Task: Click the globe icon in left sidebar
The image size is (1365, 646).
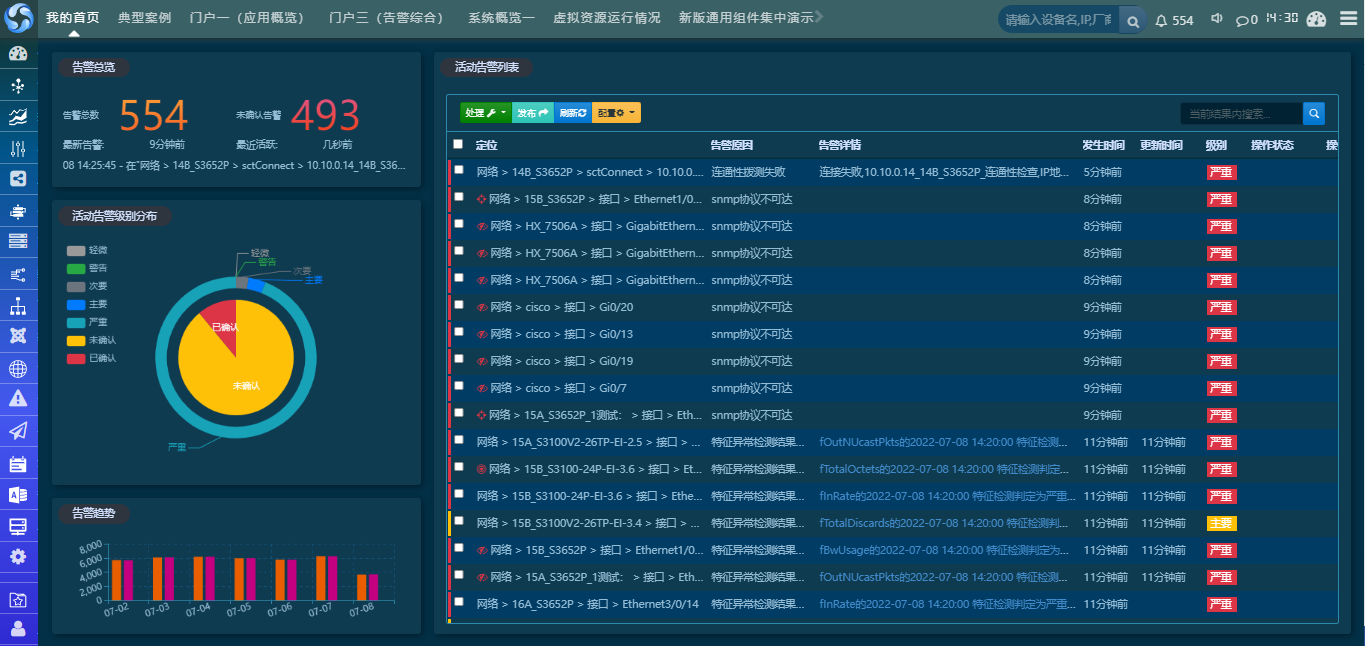Action: 18,369
